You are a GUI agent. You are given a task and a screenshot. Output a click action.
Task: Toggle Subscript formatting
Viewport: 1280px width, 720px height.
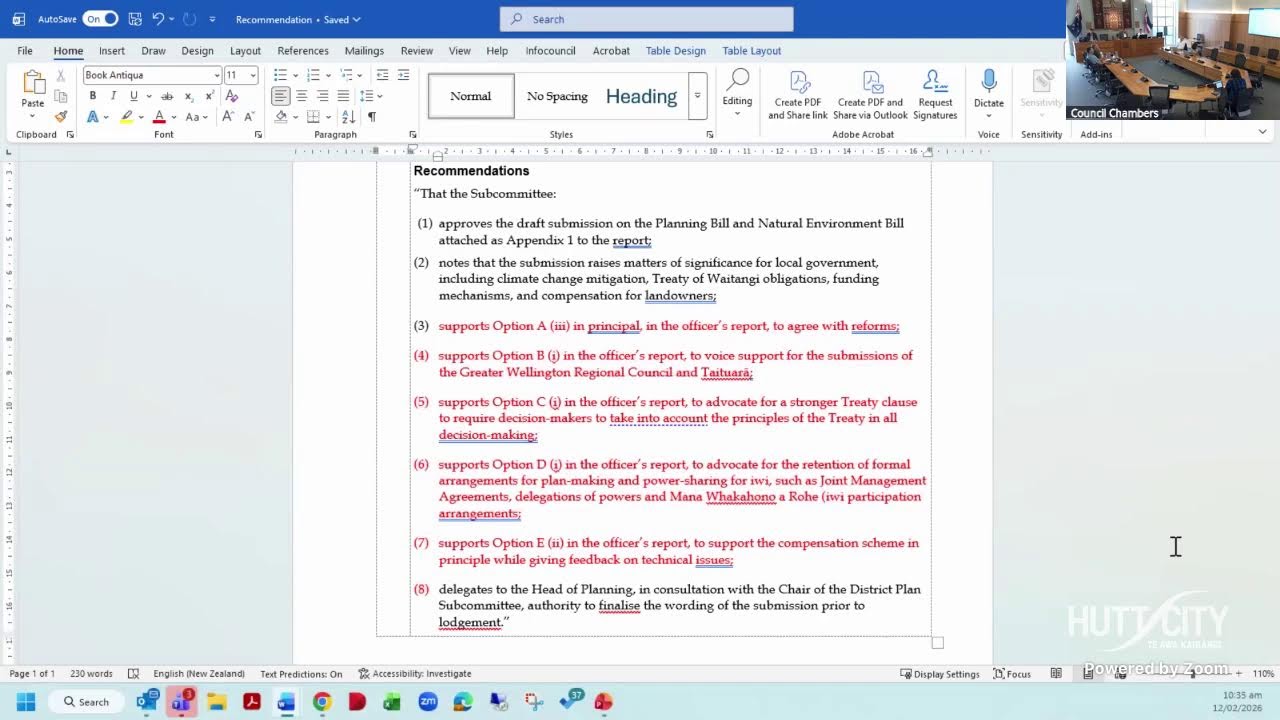point(188,96)
